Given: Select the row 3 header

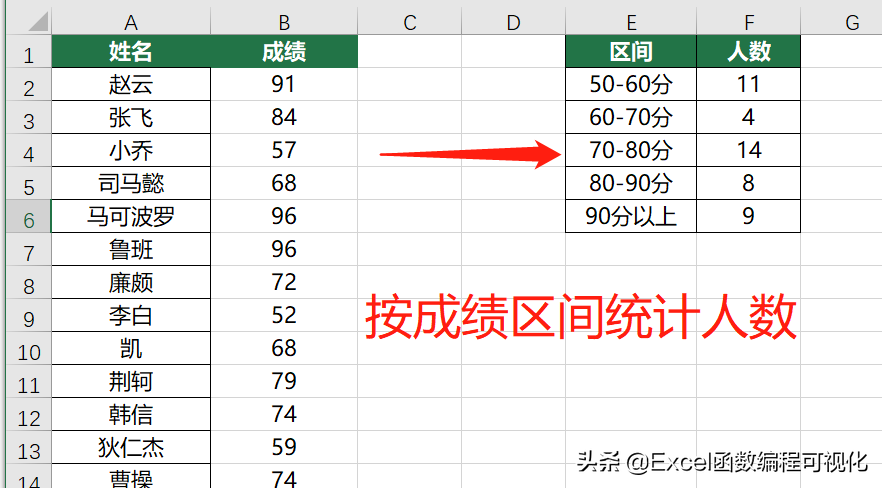Looking at the screenshot, I should tap(29, 118).
